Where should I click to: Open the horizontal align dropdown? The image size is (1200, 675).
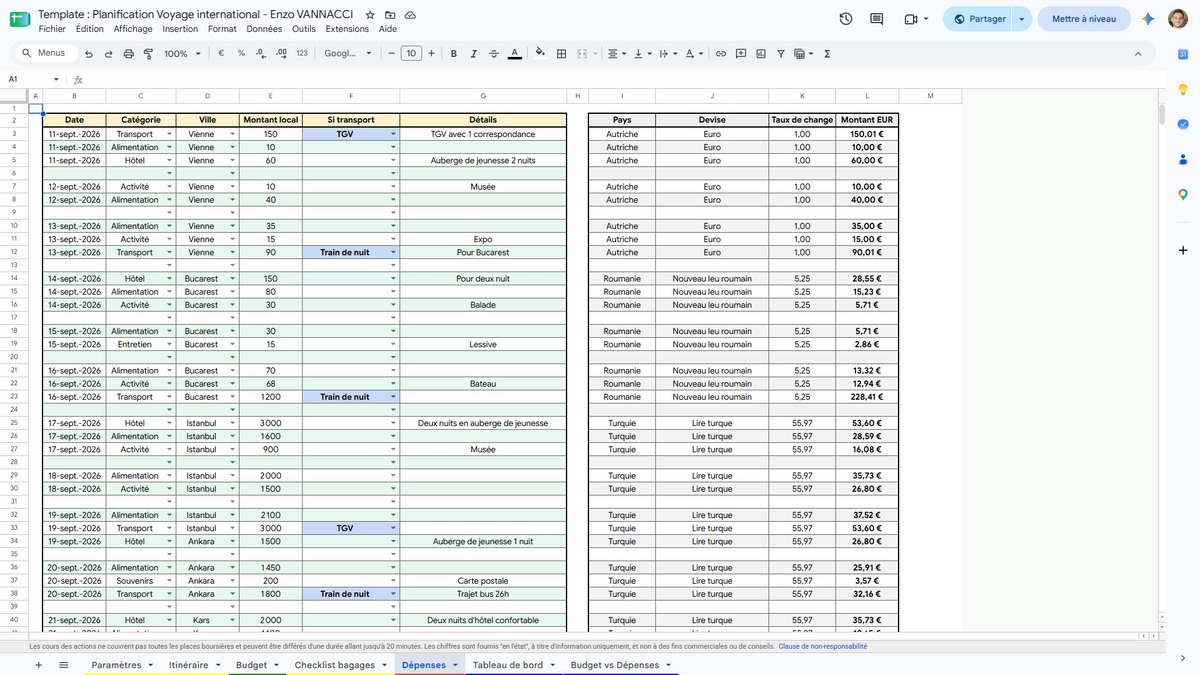tap(617, 54)
